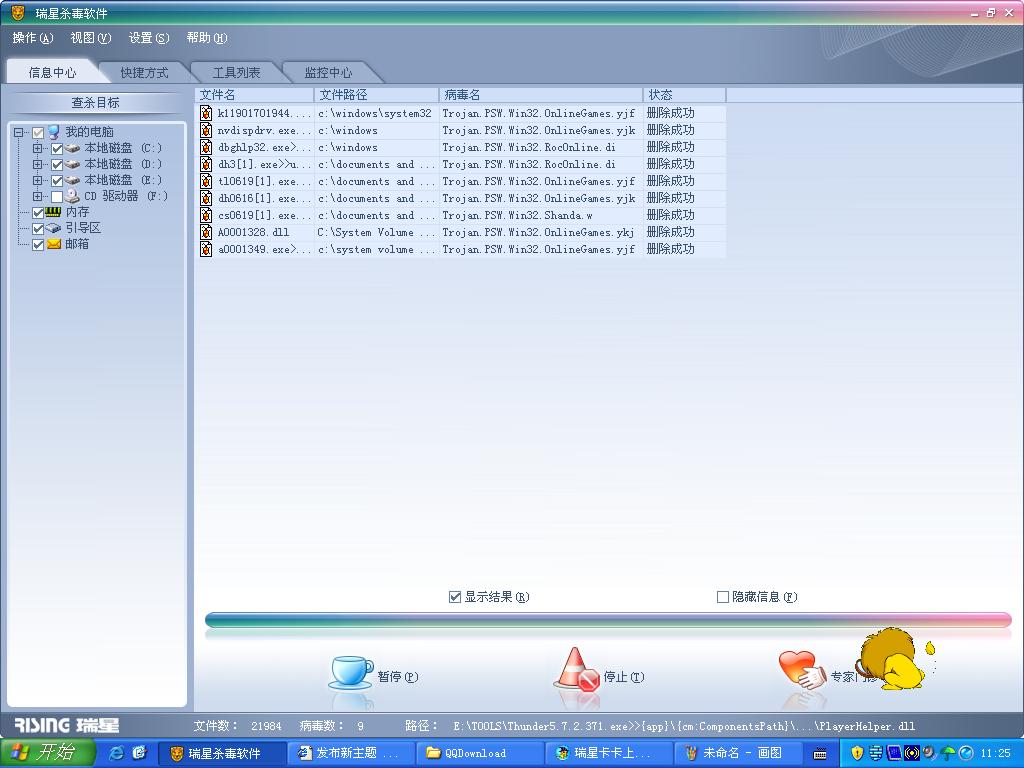
Task: Click the traffic cone stop icon
Action: tap(576, 669)
